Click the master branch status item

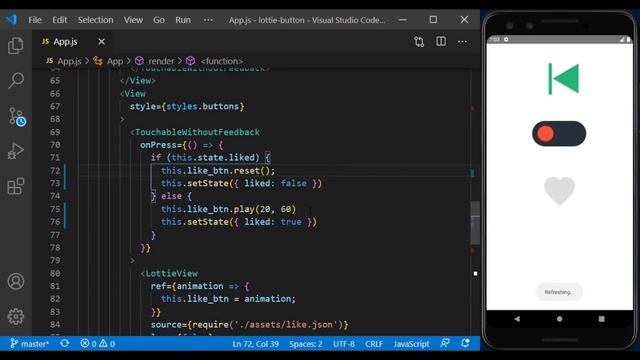pyautogui.click(x=29, y=344)
